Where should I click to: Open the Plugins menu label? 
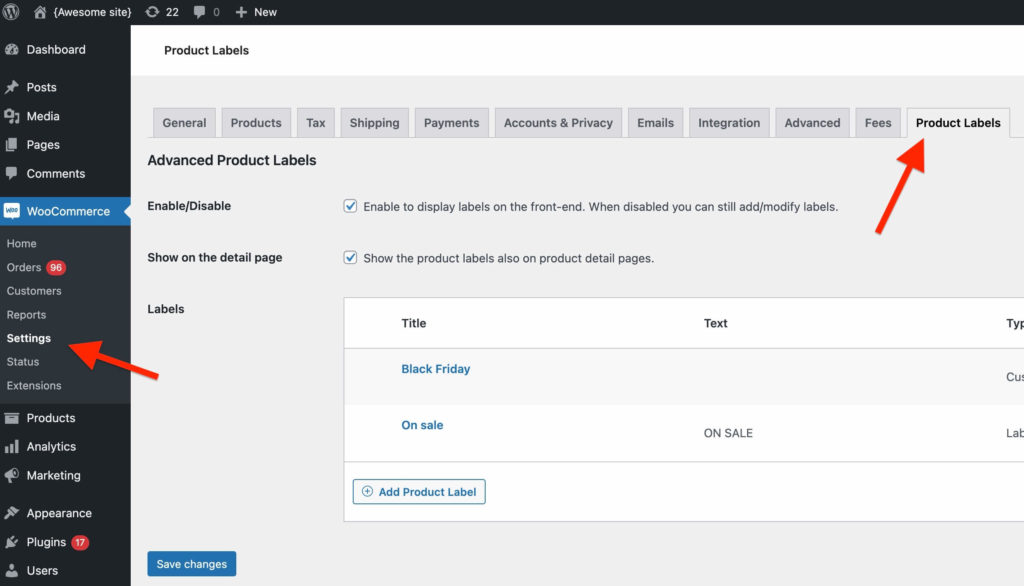point(46,542)
